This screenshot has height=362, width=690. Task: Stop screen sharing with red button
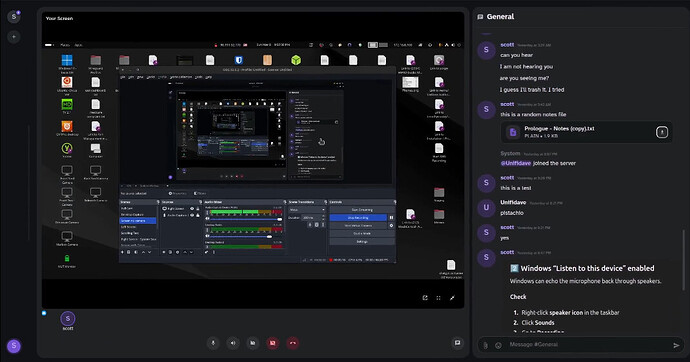pos(273,343)
